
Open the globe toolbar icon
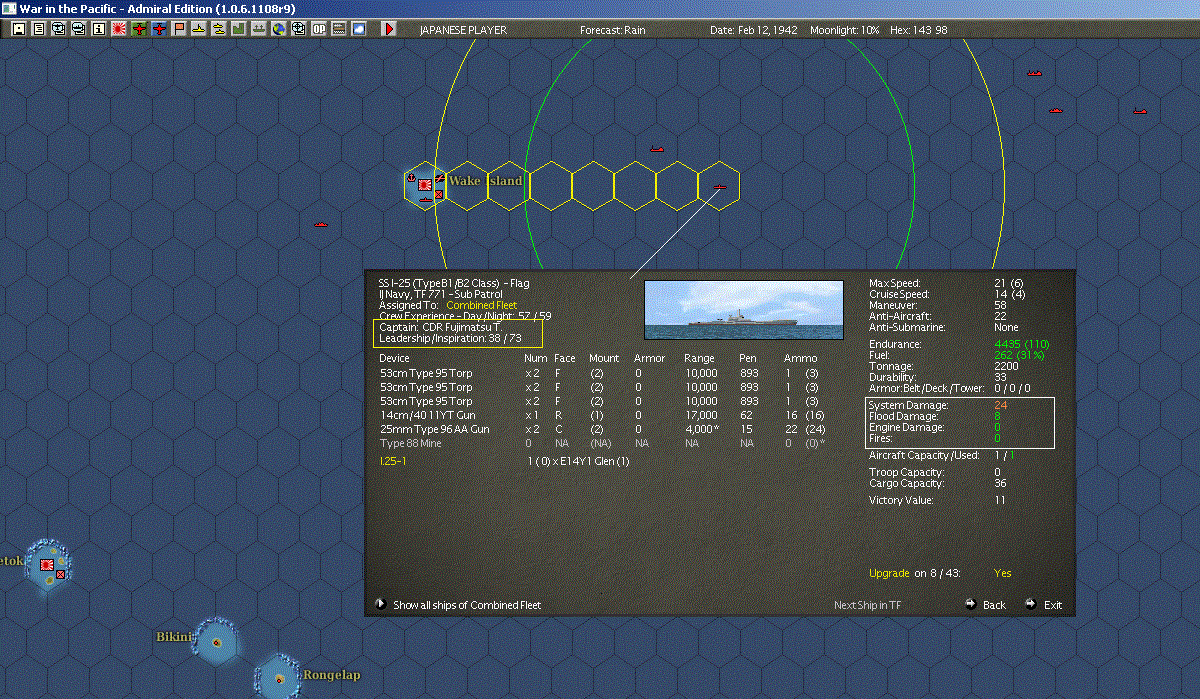click(278, 29)
